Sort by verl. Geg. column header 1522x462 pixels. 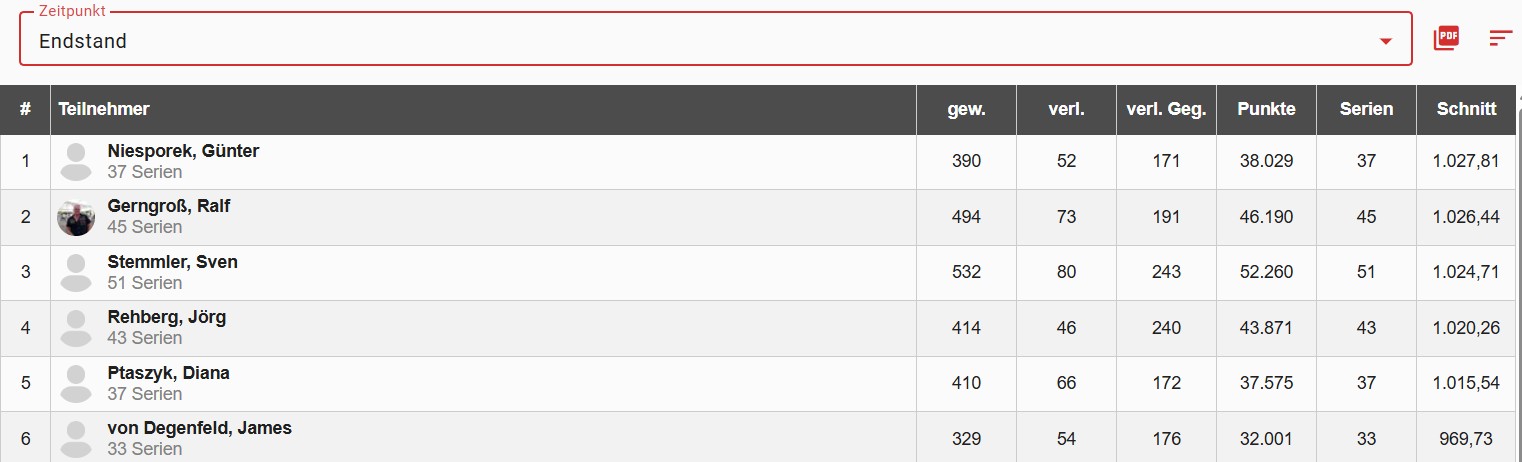[x=1166, y=110]
